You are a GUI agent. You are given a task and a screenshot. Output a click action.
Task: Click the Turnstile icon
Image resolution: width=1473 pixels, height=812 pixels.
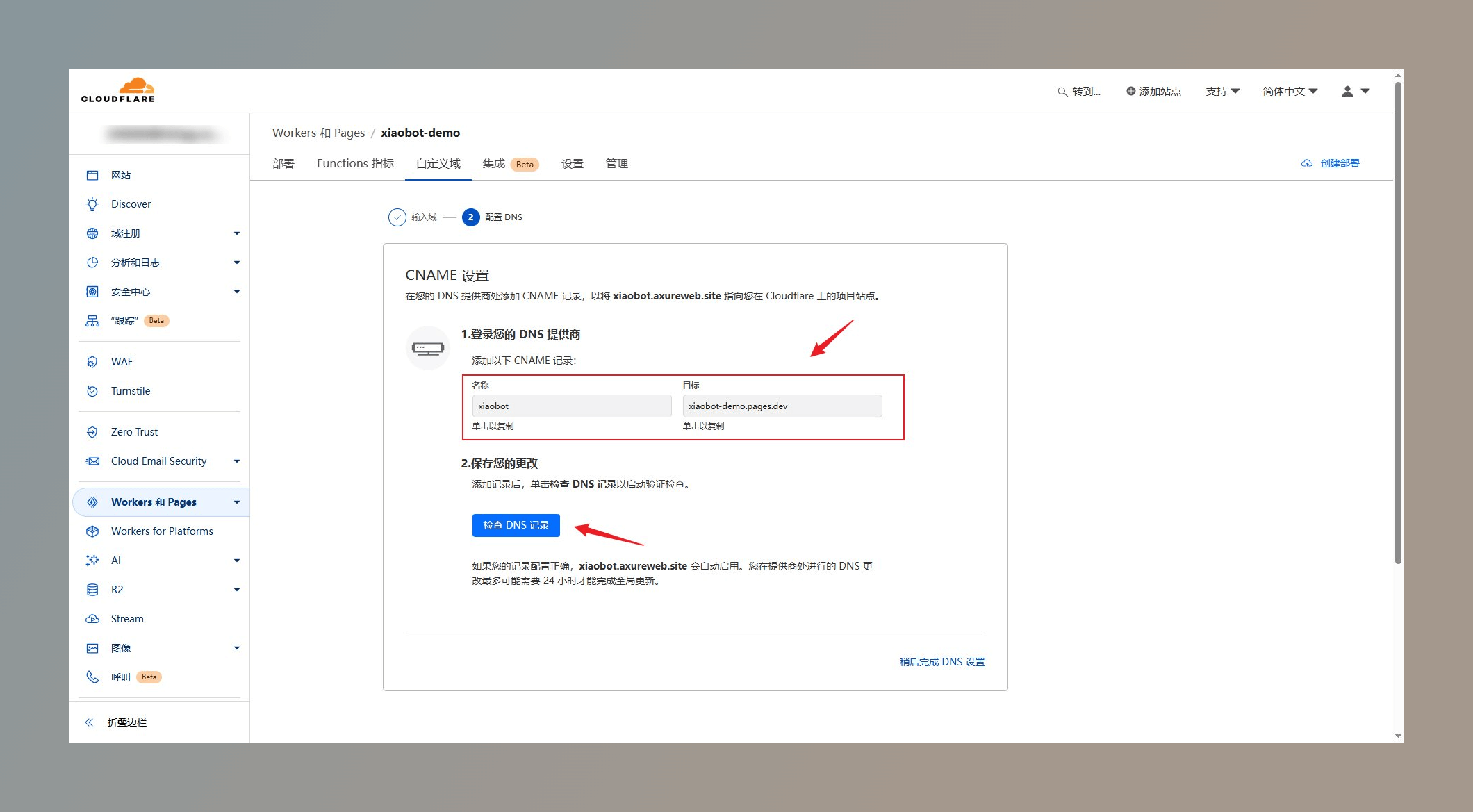(92, 391)
